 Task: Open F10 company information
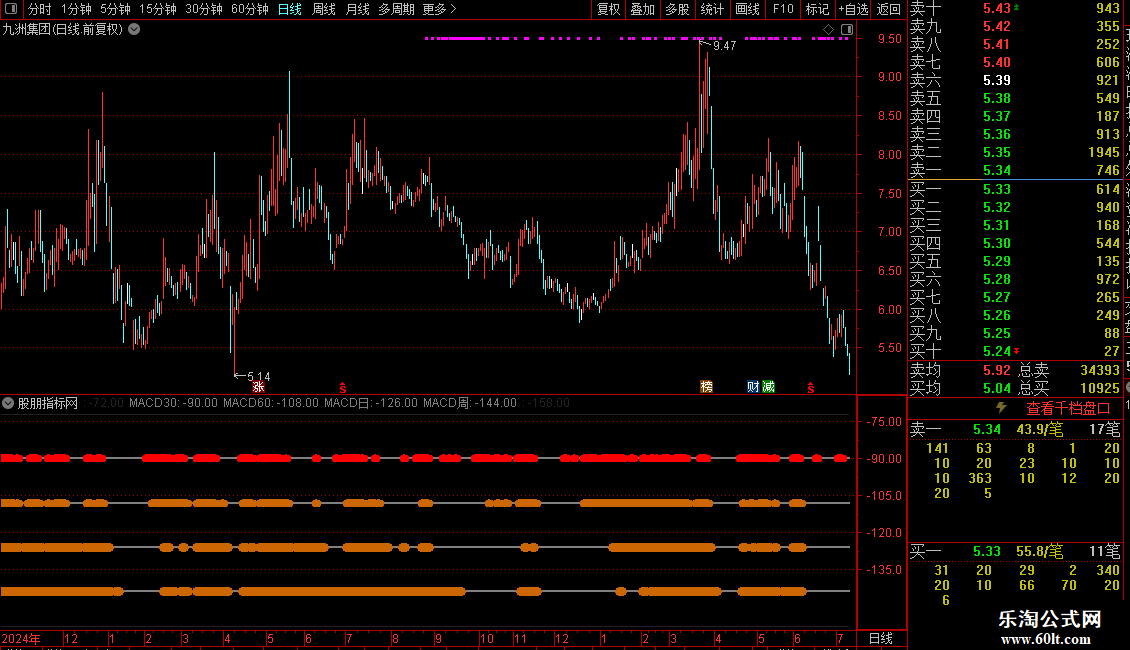(783, 9)
